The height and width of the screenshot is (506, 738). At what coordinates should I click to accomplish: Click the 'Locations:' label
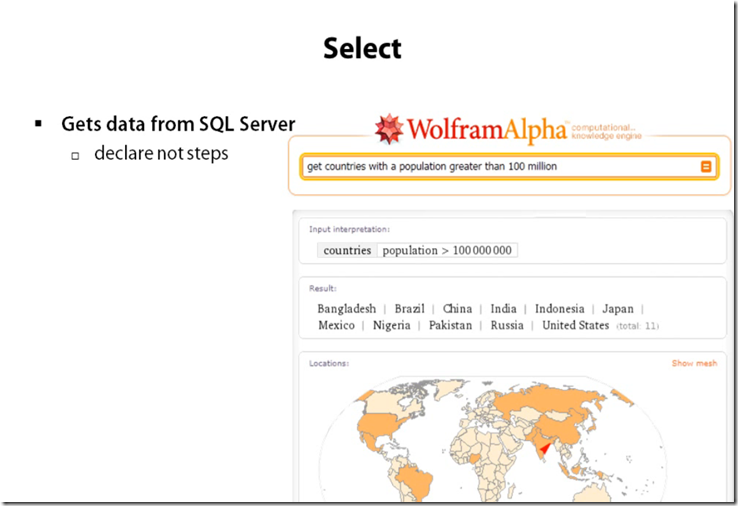click(329, 363)
